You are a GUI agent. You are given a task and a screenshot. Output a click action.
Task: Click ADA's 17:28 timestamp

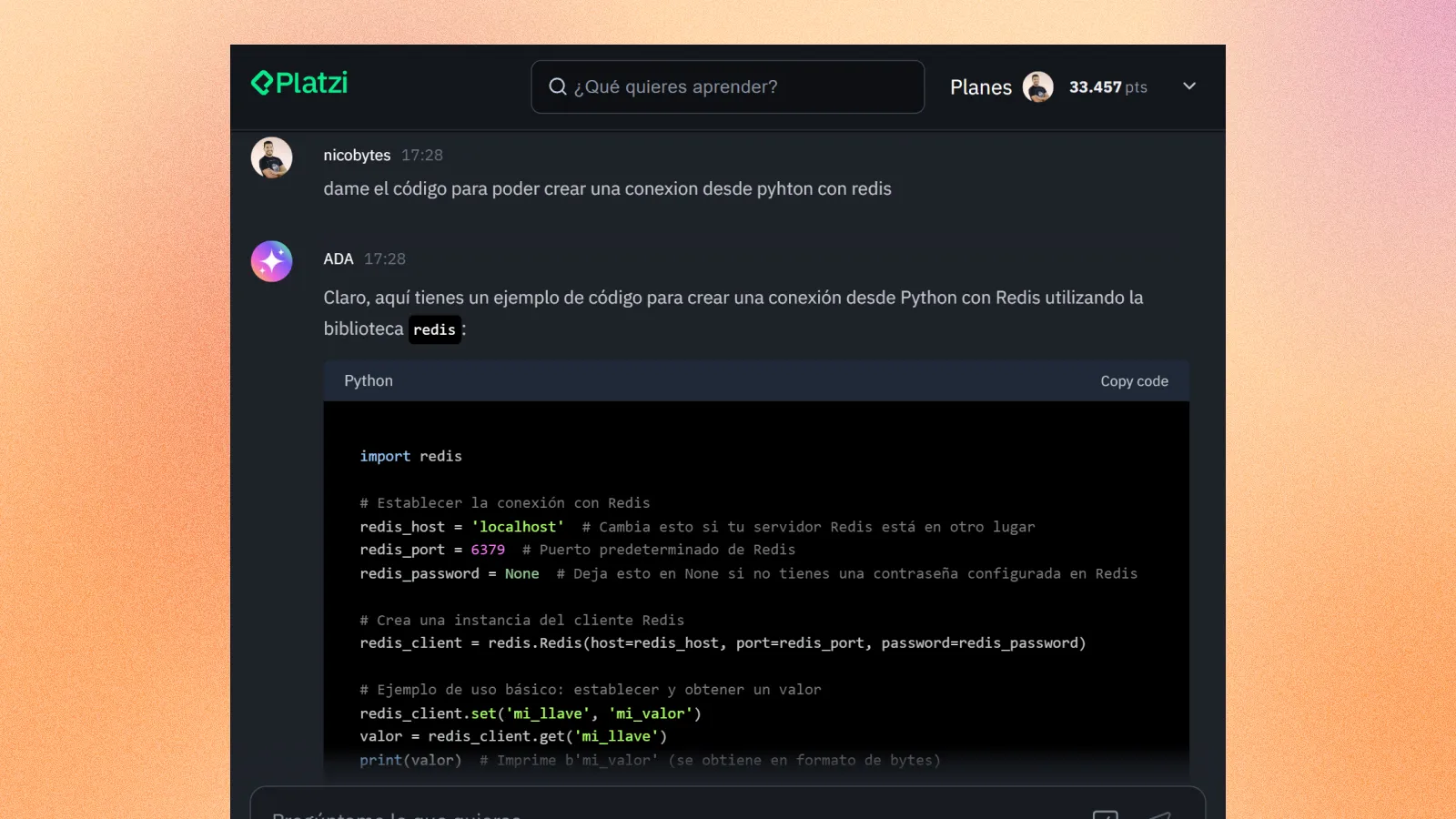[x=385, y=259]
